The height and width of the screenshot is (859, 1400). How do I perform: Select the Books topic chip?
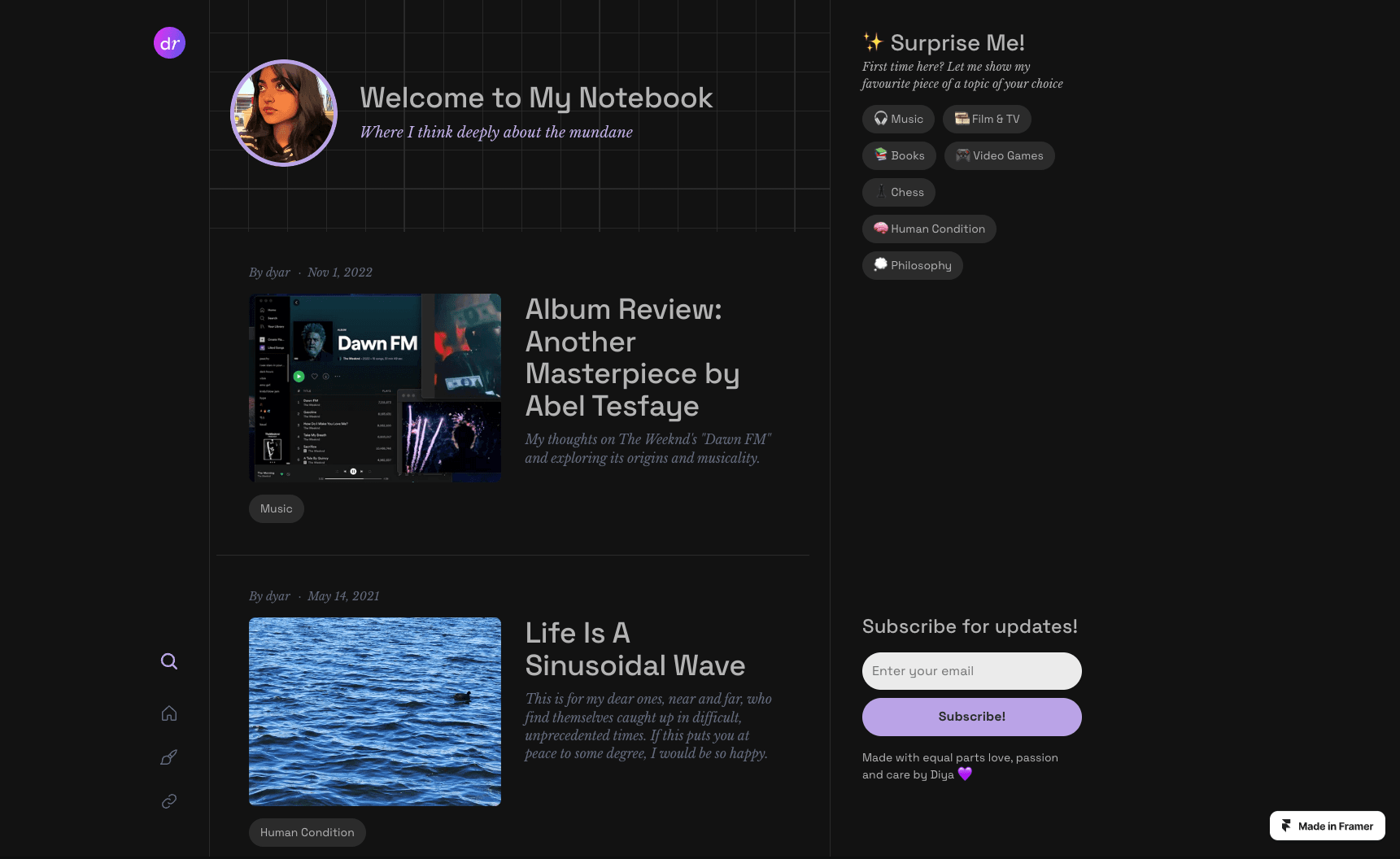tap(899, 155)
